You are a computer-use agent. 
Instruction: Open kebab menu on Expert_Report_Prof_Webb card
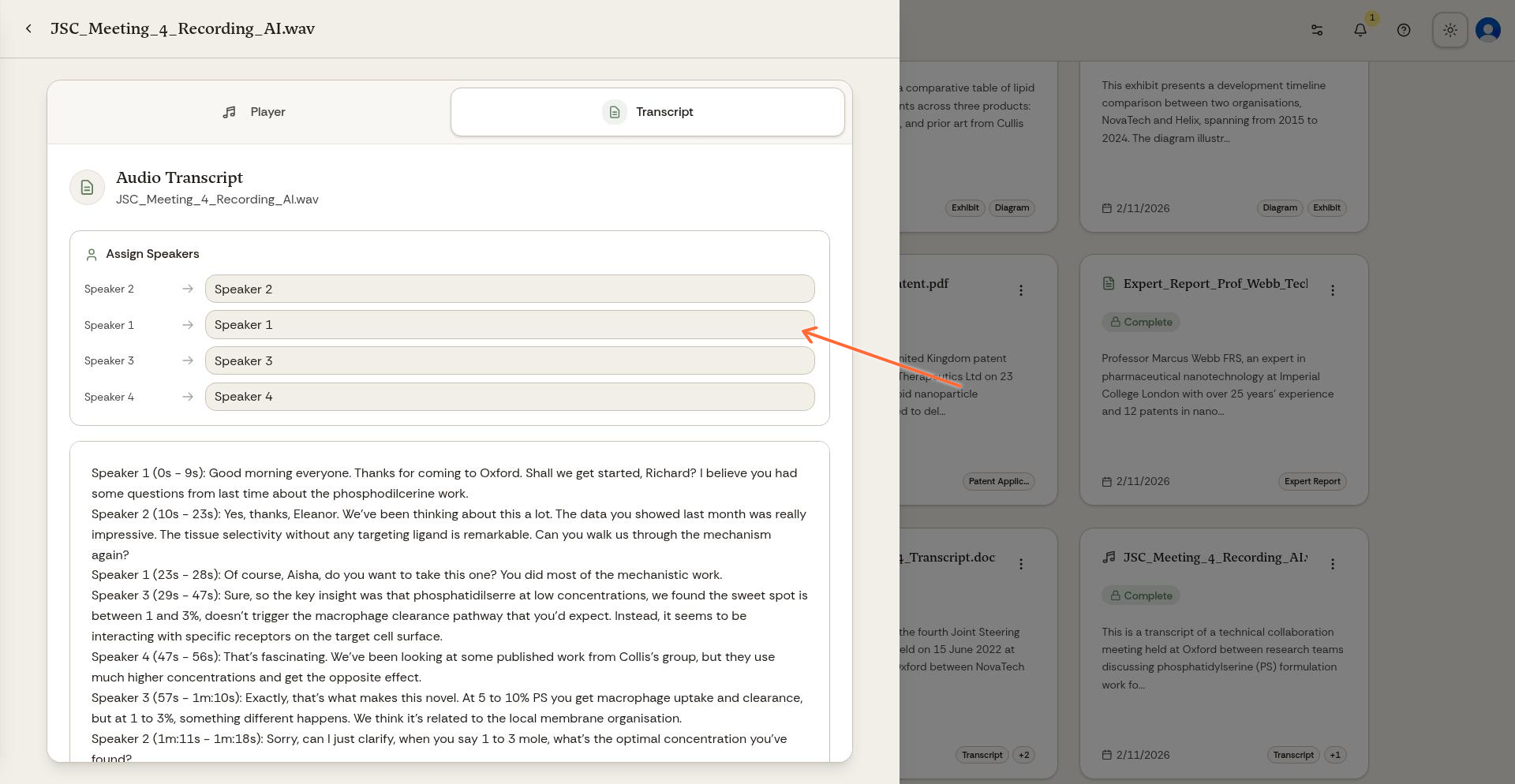point(1333,290)
